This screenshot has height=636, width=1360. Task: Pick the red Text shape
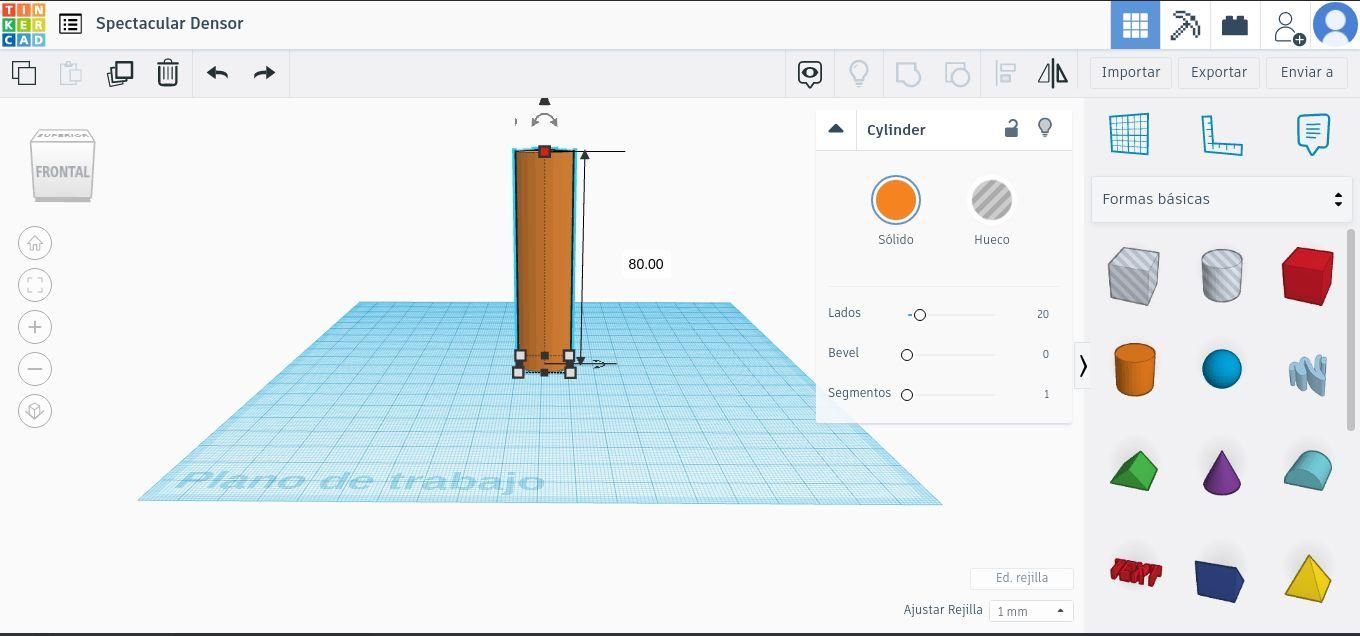pyautogui.click(x=1136, y=572)
